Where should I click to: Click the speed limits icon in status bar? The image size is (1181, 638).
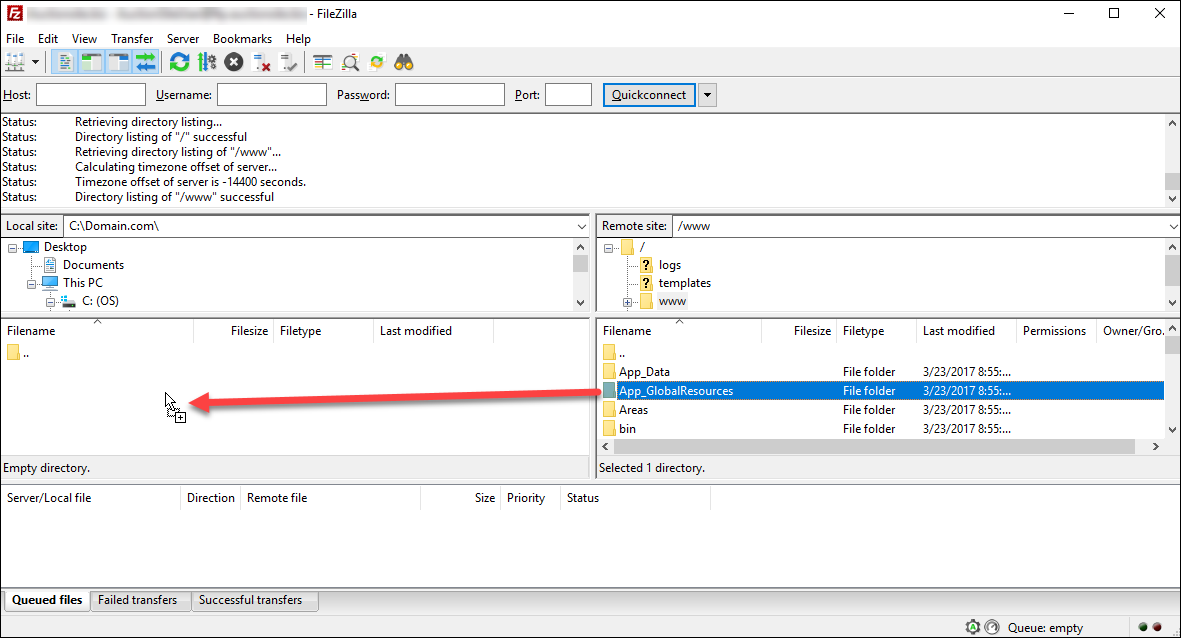tap(992, 627)
